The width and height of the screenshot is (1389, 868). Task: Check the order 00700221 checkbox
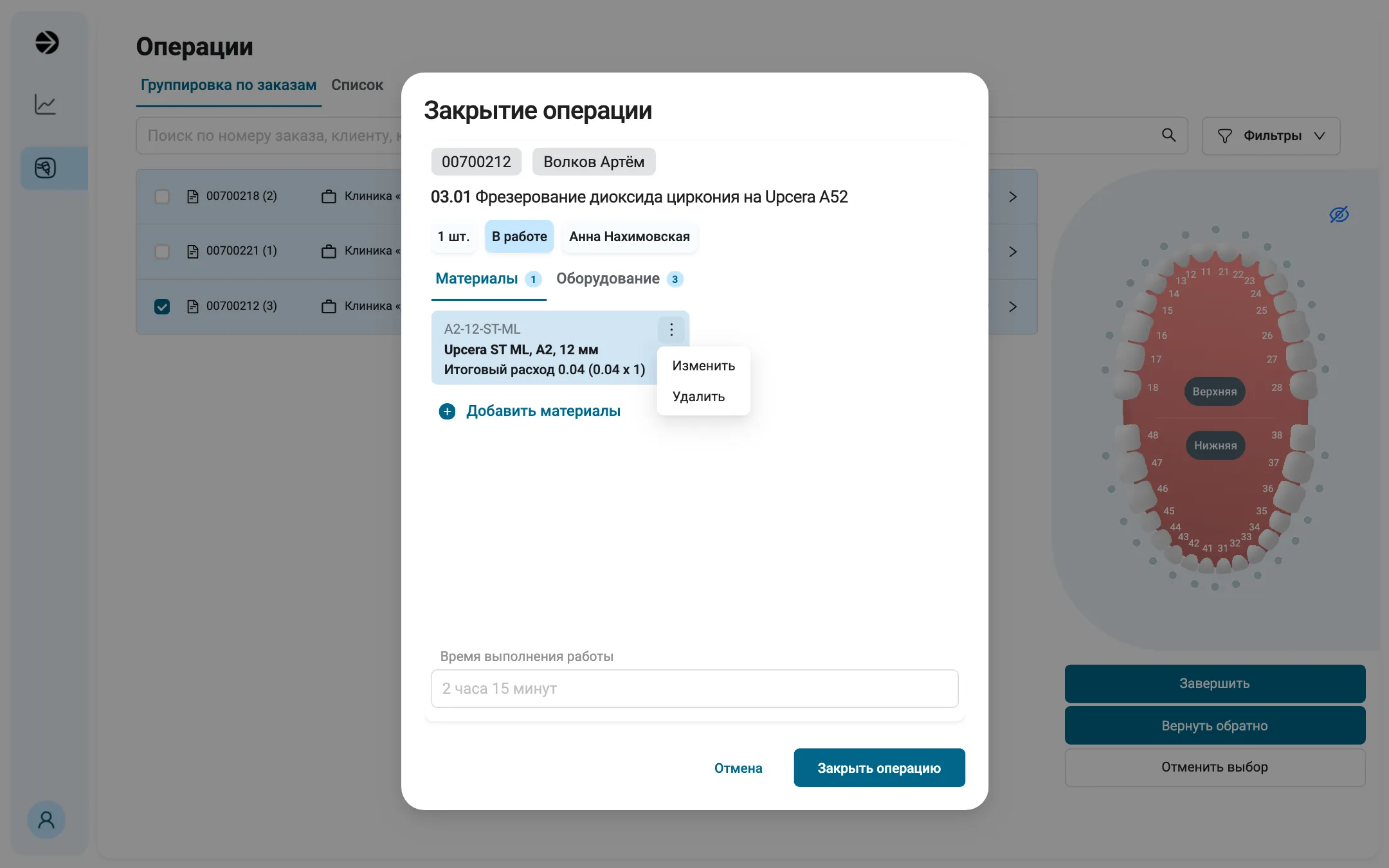click(x=162, y=251)
